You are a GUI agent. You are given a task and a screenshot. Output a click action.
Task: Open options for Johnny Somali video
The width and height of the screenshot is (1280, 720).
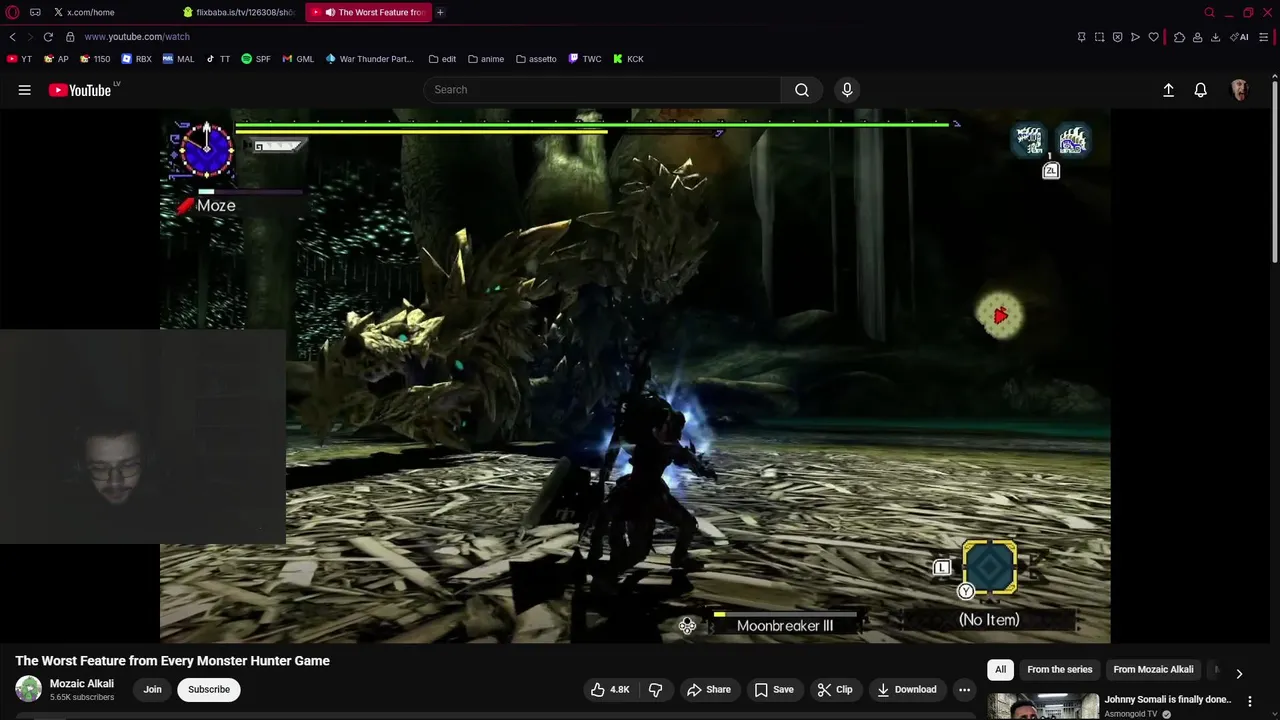[1249, 702]
